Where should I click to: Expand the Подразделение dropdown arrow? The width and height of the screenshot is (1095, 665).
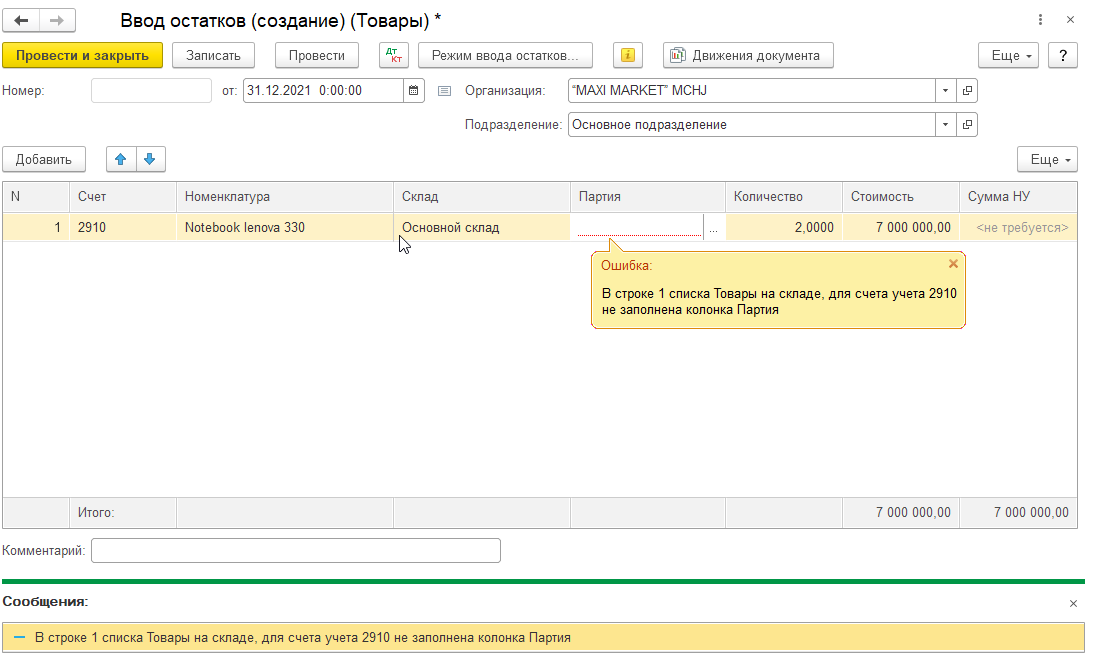point(946,124)
